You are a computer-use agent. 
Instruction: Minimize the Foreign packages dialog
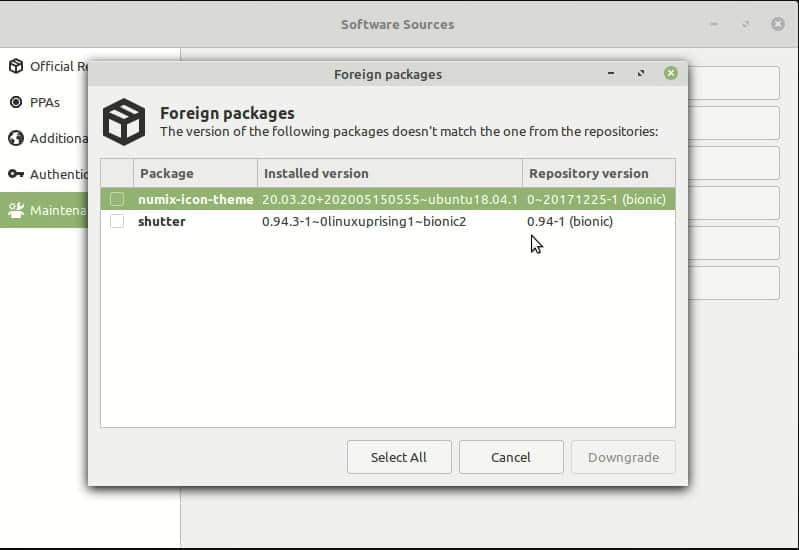click(611, 73)
